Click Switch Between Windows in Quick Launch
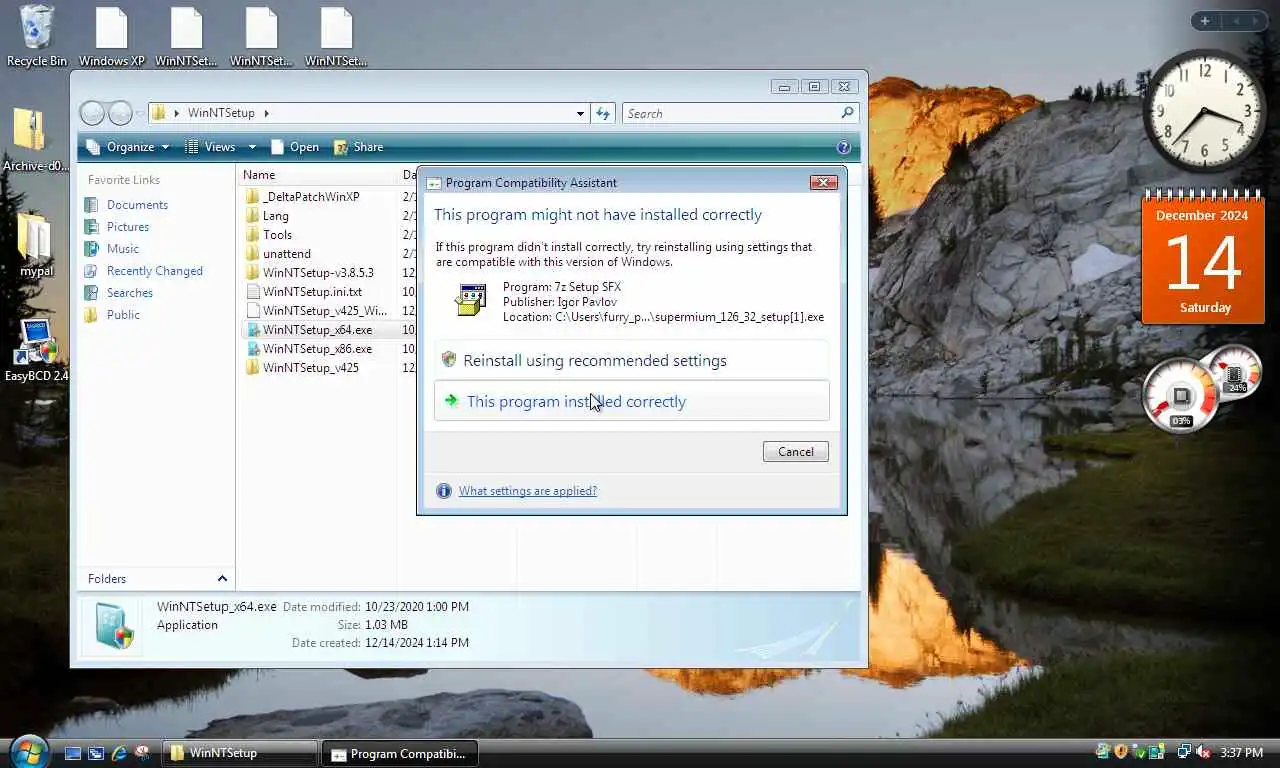The image size is (1280, 768). click(x=96, y=753)
